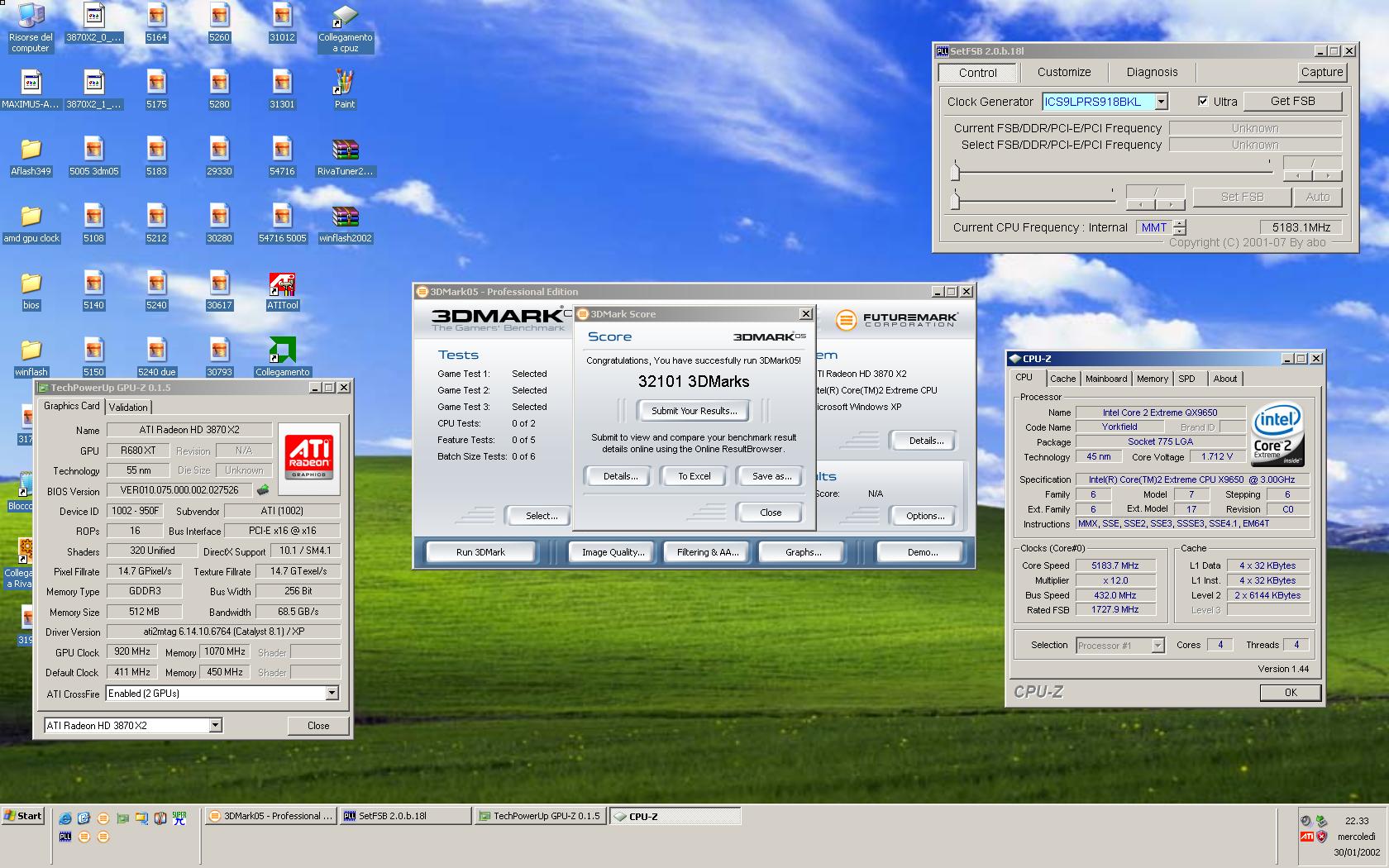Click the Close button in GPU-Z
Image resolution: width=1389 pixels, height=868 pixels.
(x=318, y=725)
